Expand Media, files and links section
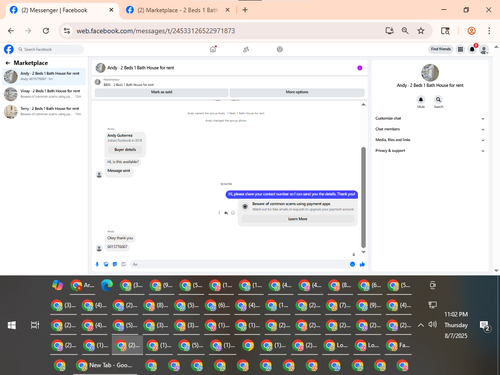 coord(430,140)
